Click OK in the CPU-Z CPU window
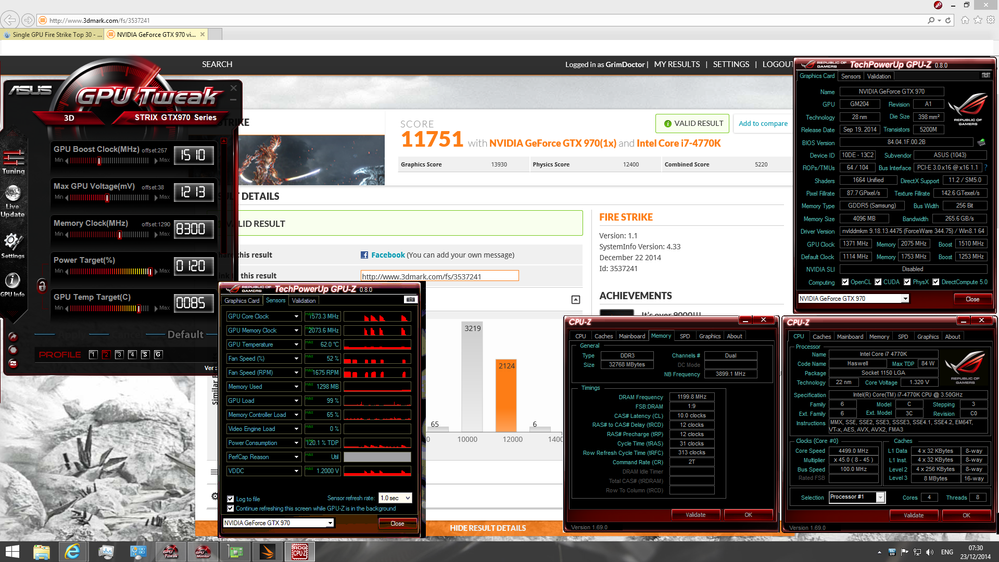The image size is (999, 562). 966,515
